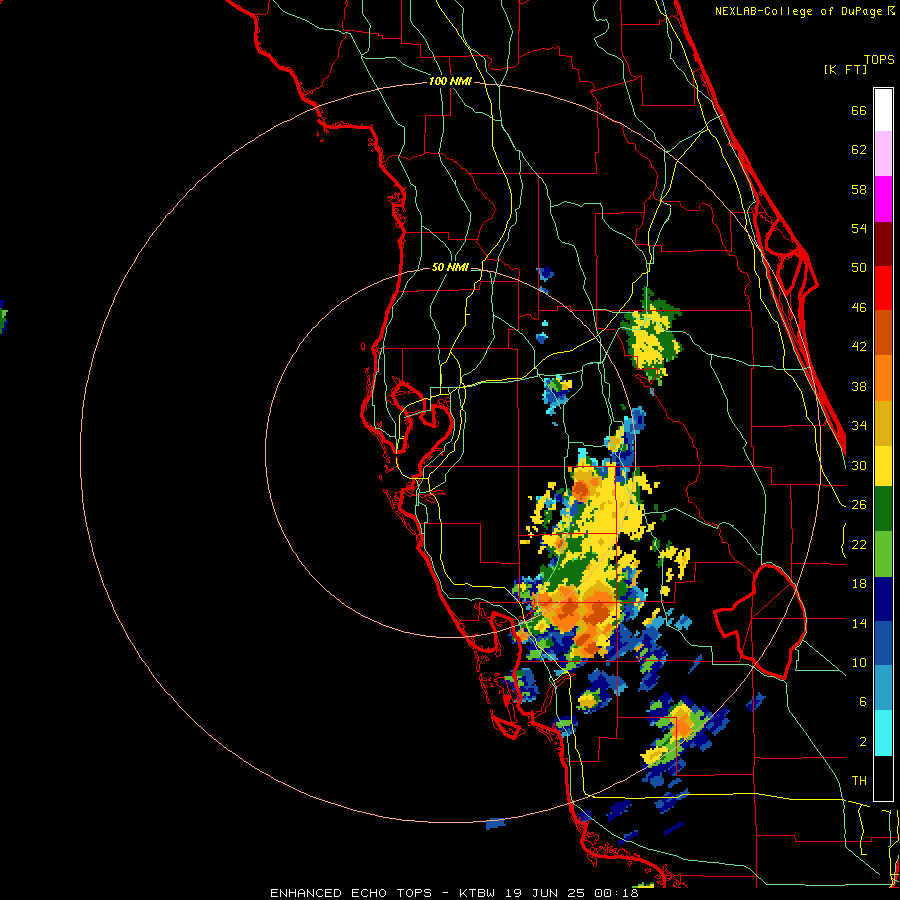The image size is (900, 900).
Task: Click the 26 value on the legend
Action: 859,505
